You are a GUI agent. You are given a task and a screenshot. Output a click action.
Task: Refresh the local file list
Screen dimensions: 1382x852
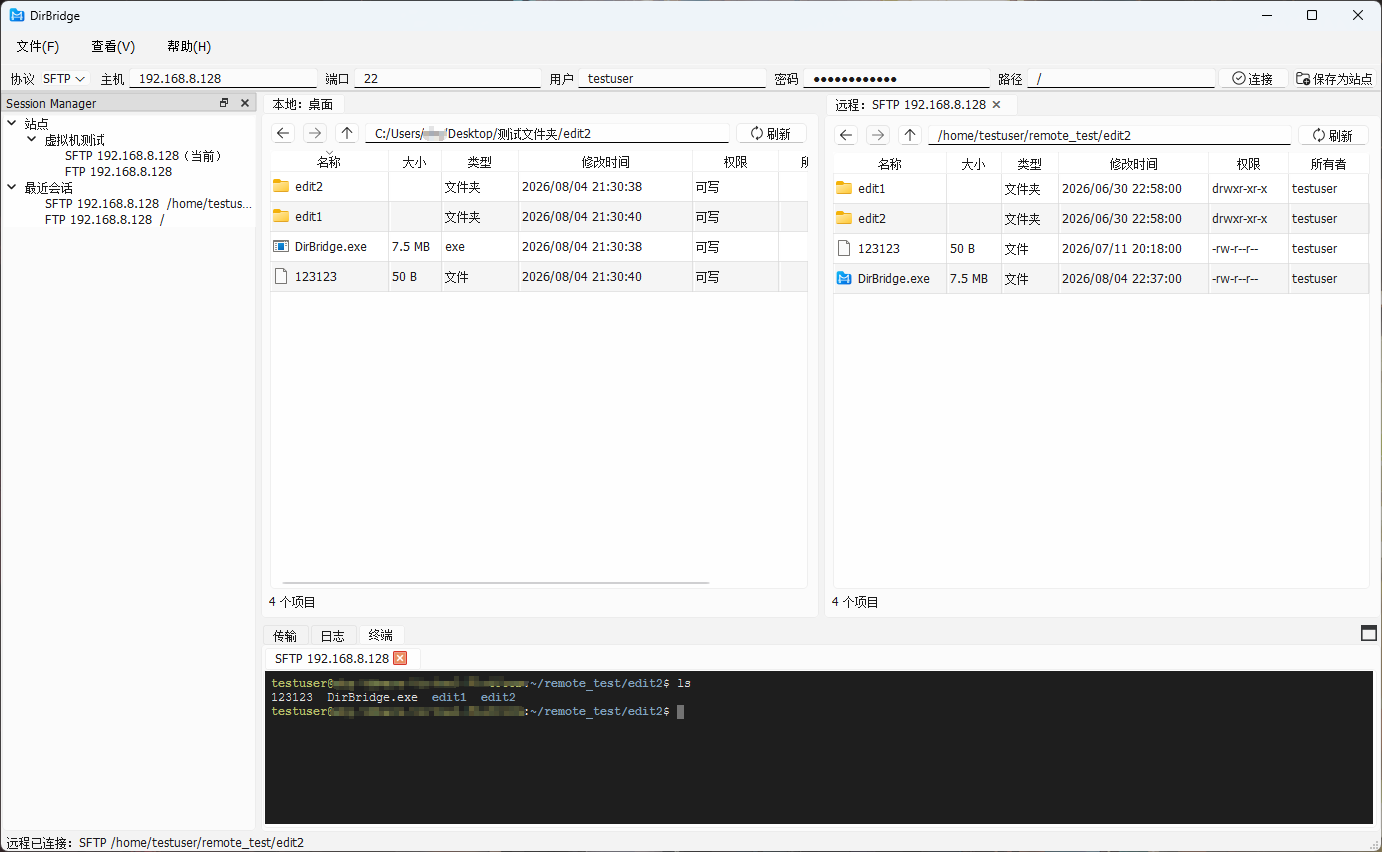tap(771, 133)
